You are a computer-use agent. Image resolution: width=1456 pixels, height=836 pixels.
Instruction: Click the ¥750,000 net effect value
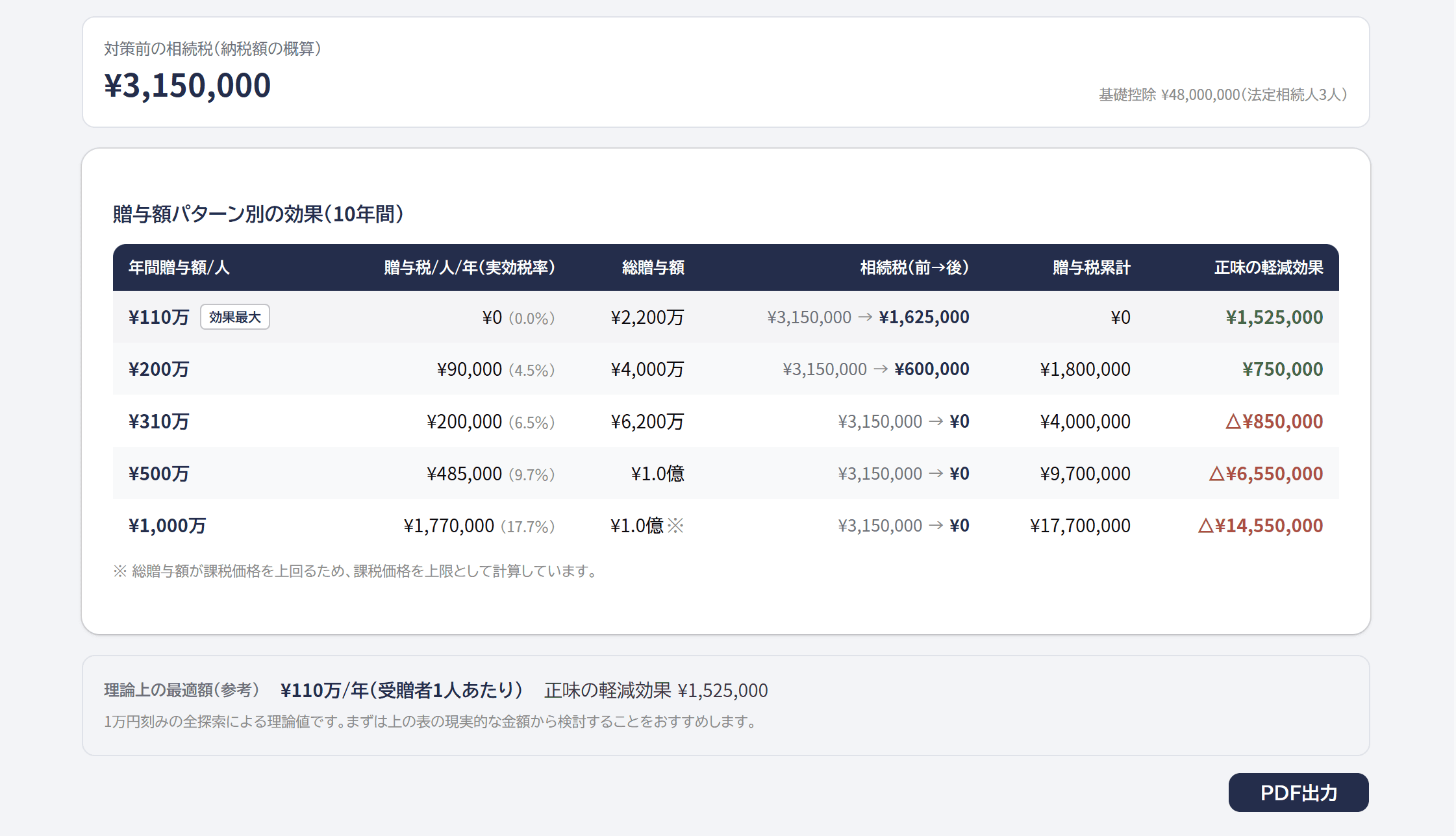pos(1283,369)
